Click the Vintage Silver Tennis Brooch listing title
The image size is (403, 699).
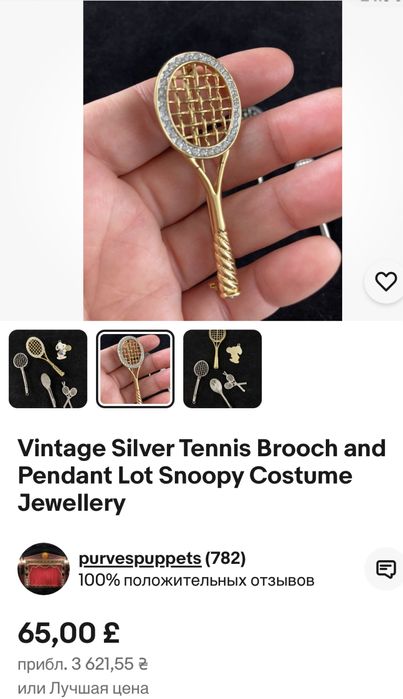pos(202,475)
